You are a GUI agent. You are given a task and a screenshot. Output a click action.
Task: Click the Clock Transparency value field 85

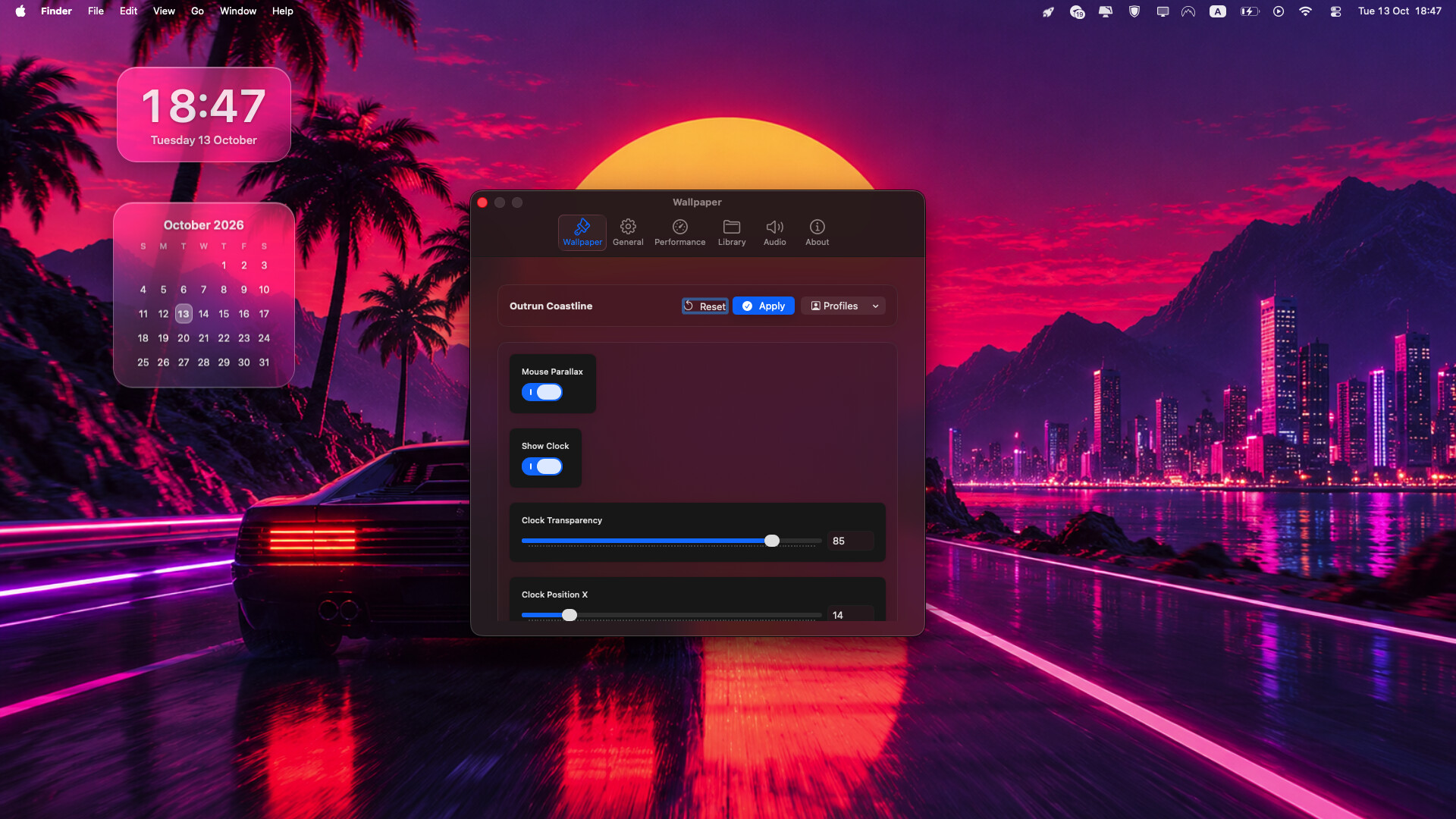(x=851, y=541)
